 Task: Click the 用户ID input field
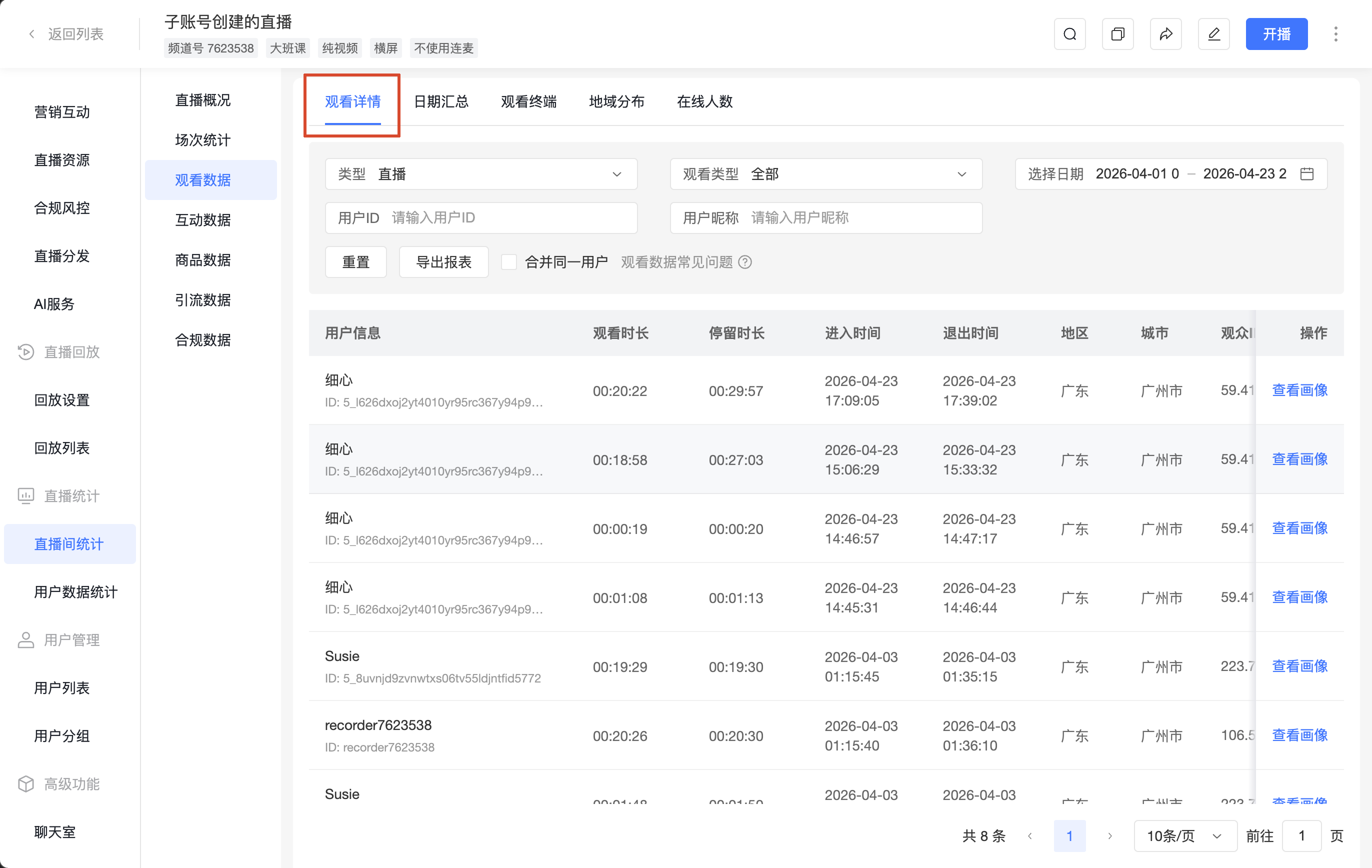(481, 217)
